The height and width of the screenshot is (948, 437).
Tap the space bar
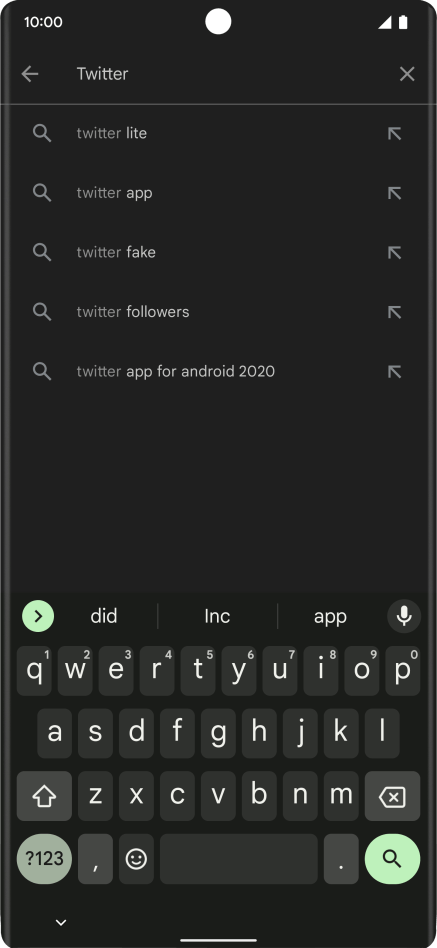238,859
